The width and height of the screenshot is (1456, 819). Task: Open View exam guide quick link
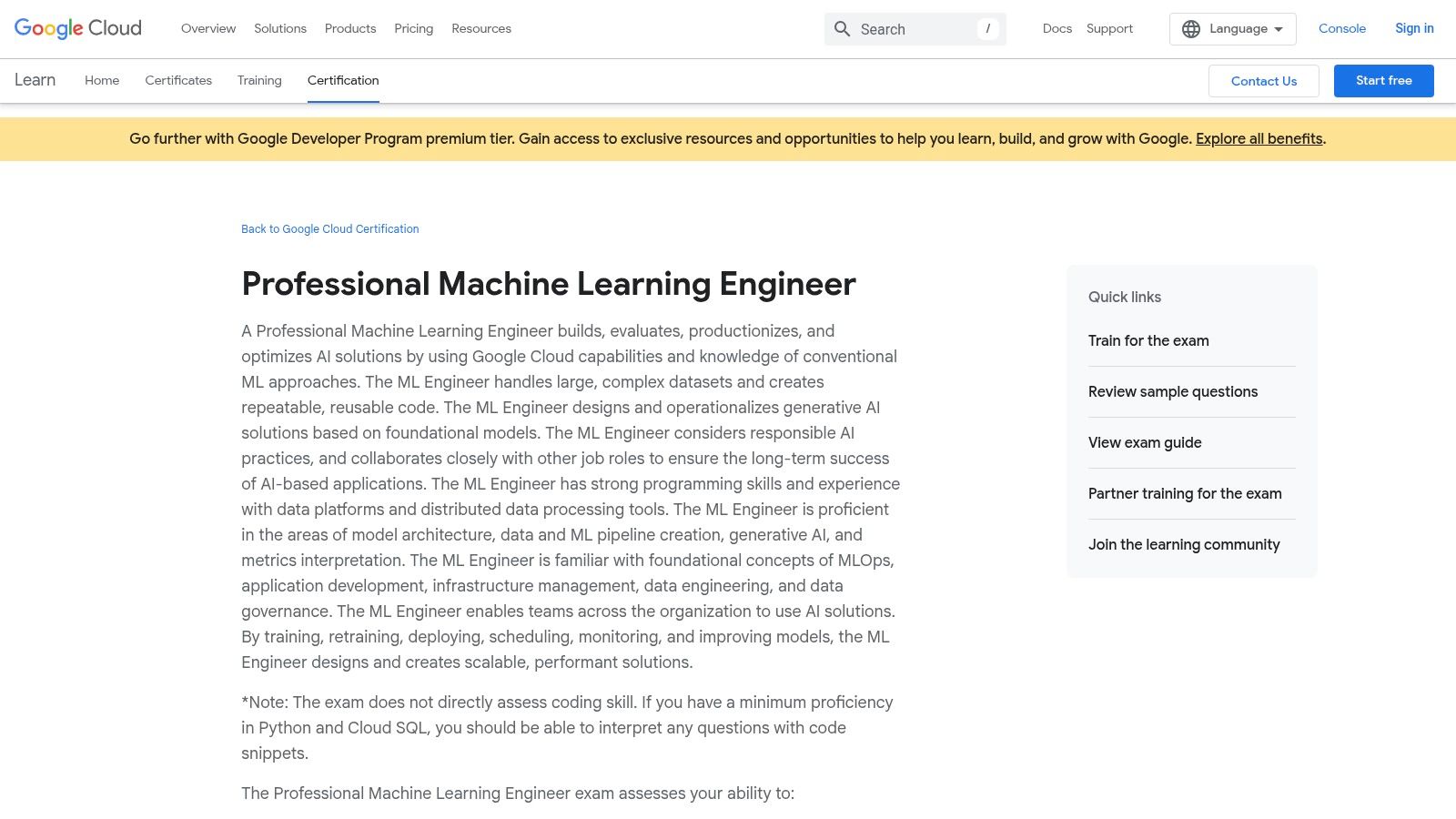click(1145, 443)
